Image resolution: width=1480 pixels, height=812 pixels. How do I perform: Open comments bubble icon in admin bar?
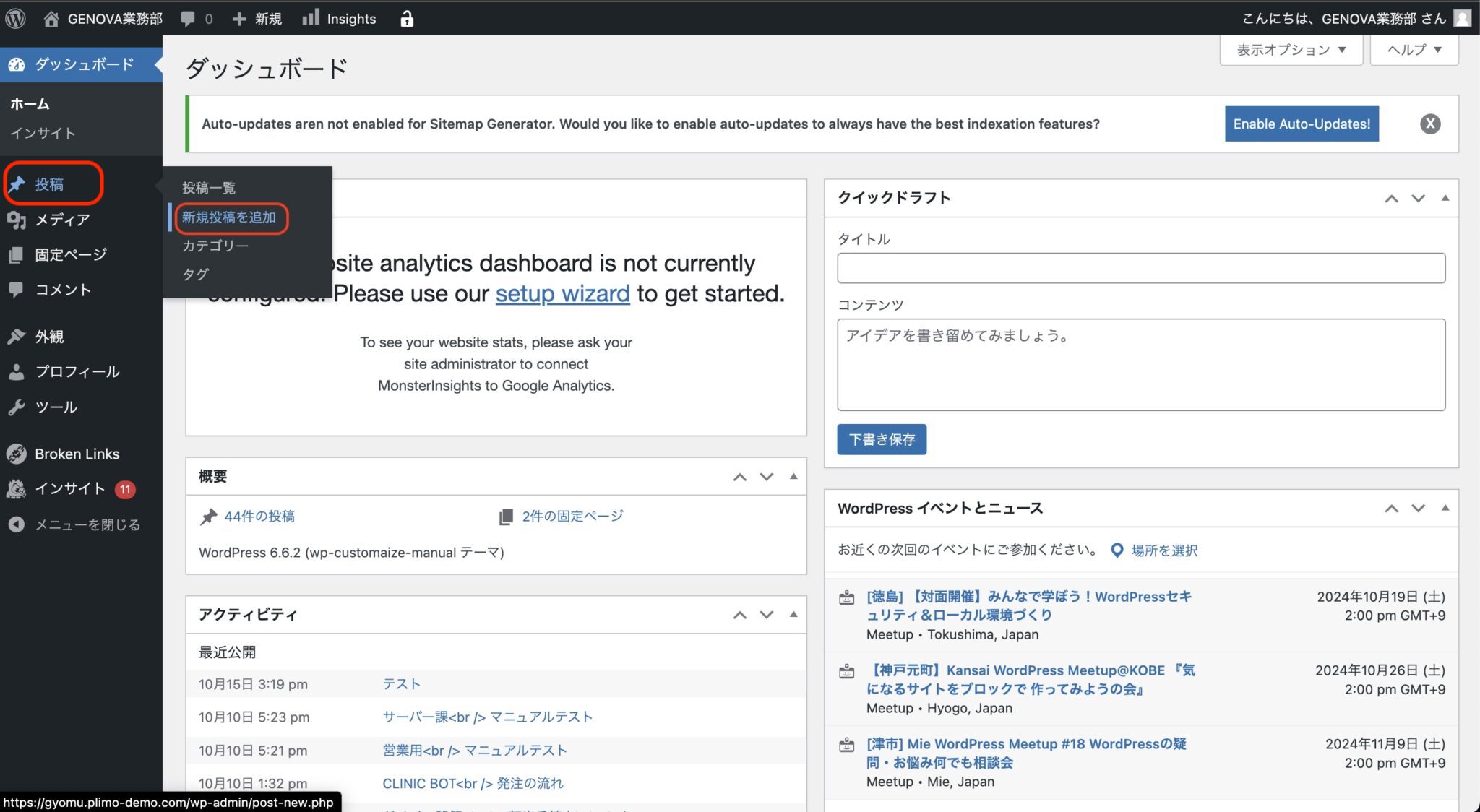[x=188, y=19]
